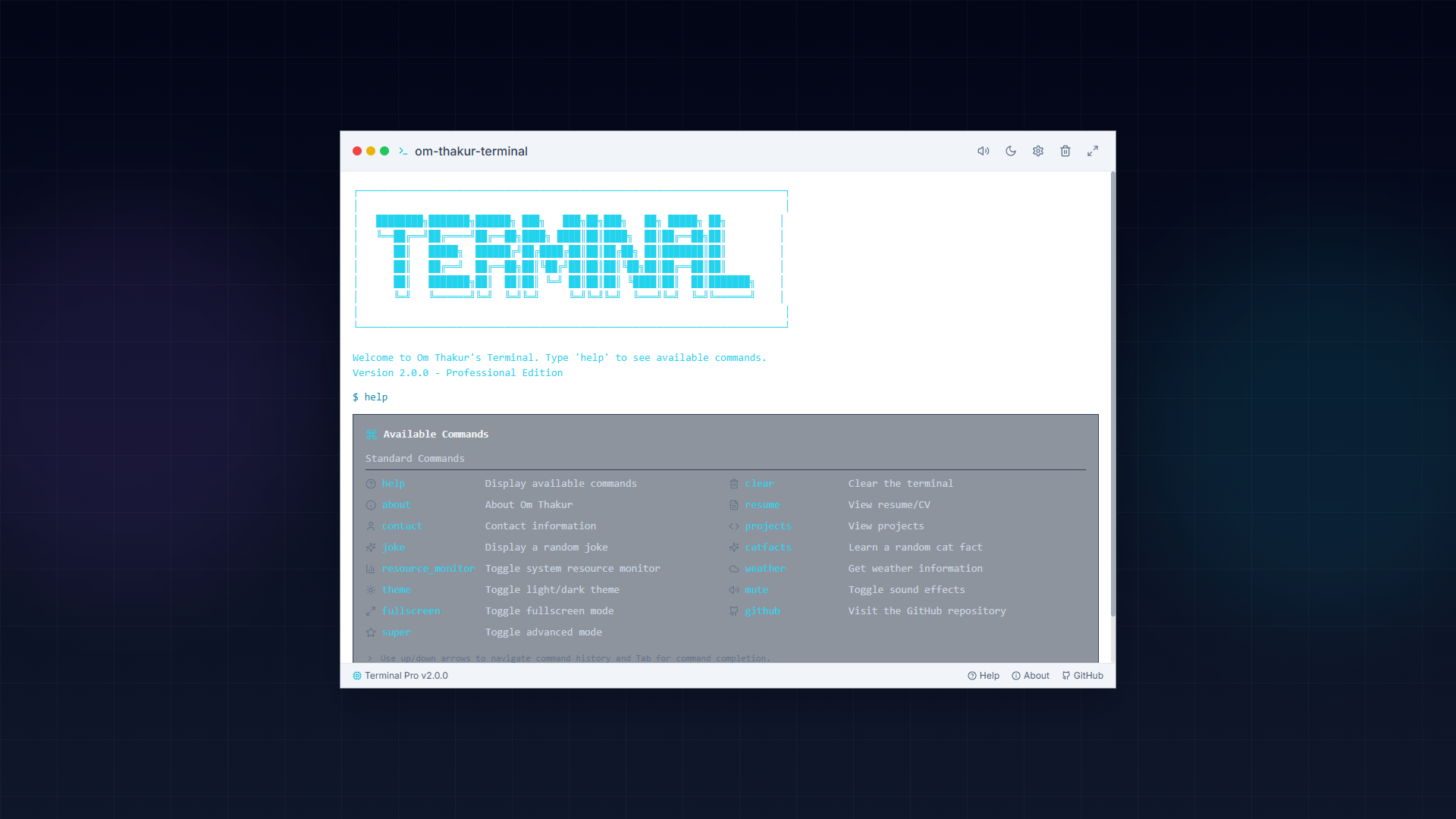Clear the terminal using the trash icon
Image resolution: width=1456 pixels, height=819 pixels.
[1065, 151]
